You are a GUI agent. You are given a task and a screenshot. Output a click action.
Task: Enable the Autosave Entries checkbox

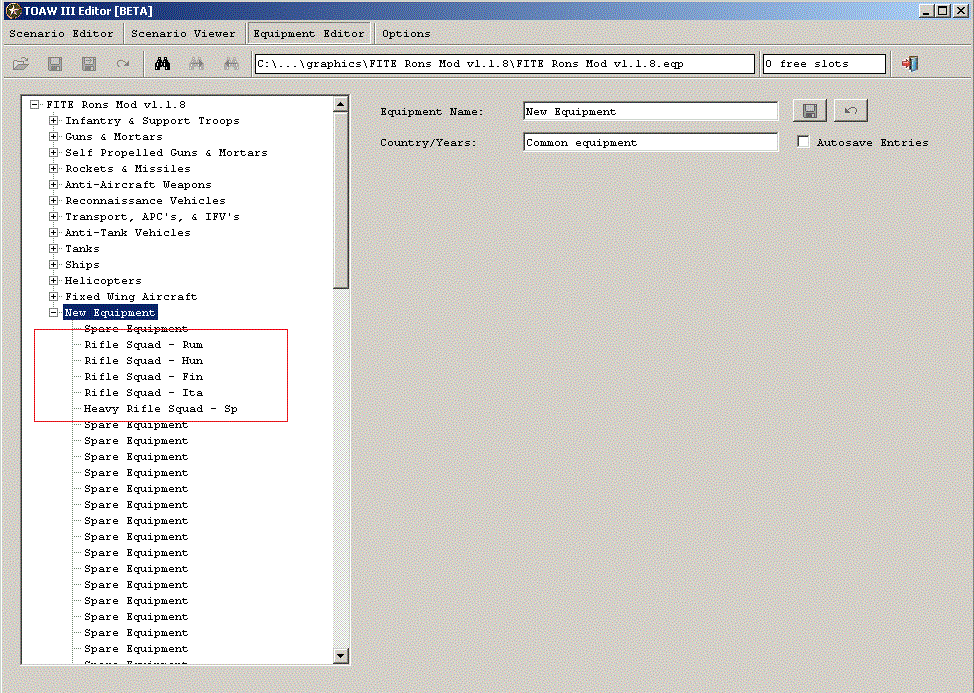click(803, 142)
